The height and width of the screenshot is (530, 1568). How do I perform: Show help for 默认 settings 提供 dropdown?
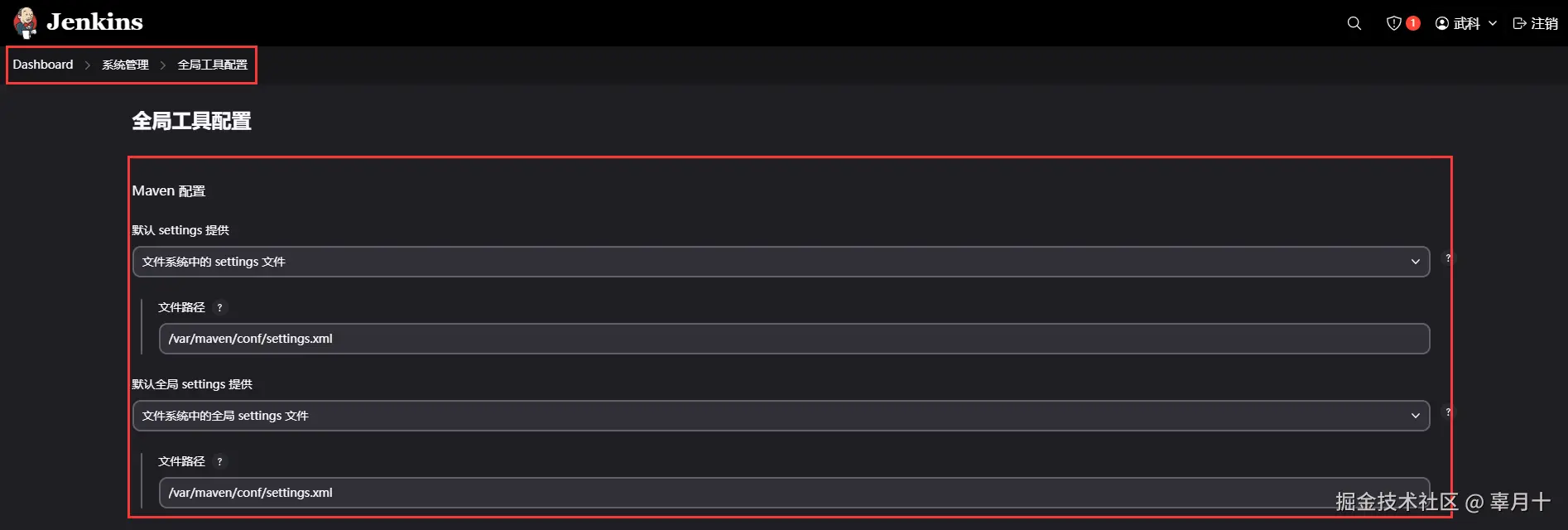click(x=1447, y=258)
